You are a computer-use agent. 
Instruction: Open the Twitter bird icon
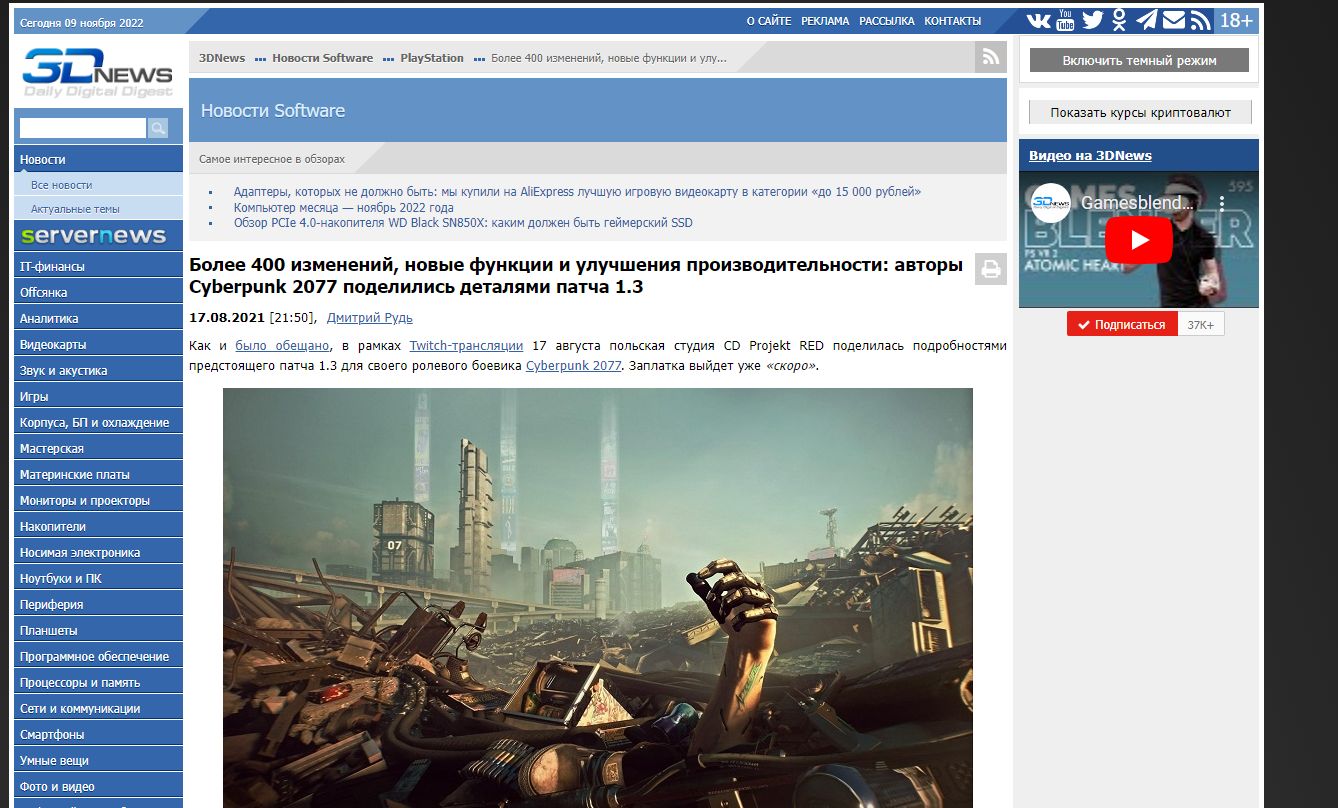[1092, 20]
